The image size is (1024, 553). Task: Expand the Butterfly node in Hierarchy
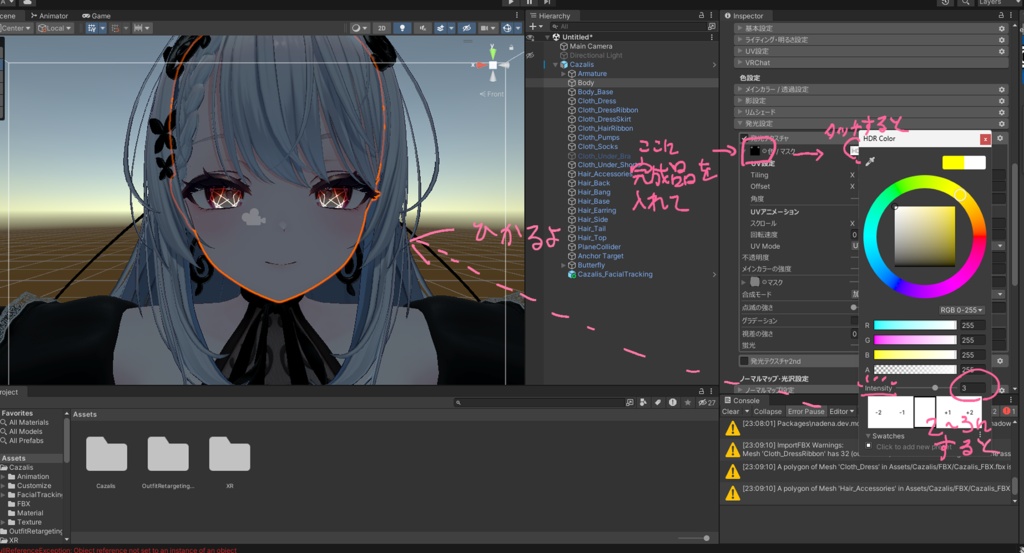pyautogui.click(x=563, y=265)
